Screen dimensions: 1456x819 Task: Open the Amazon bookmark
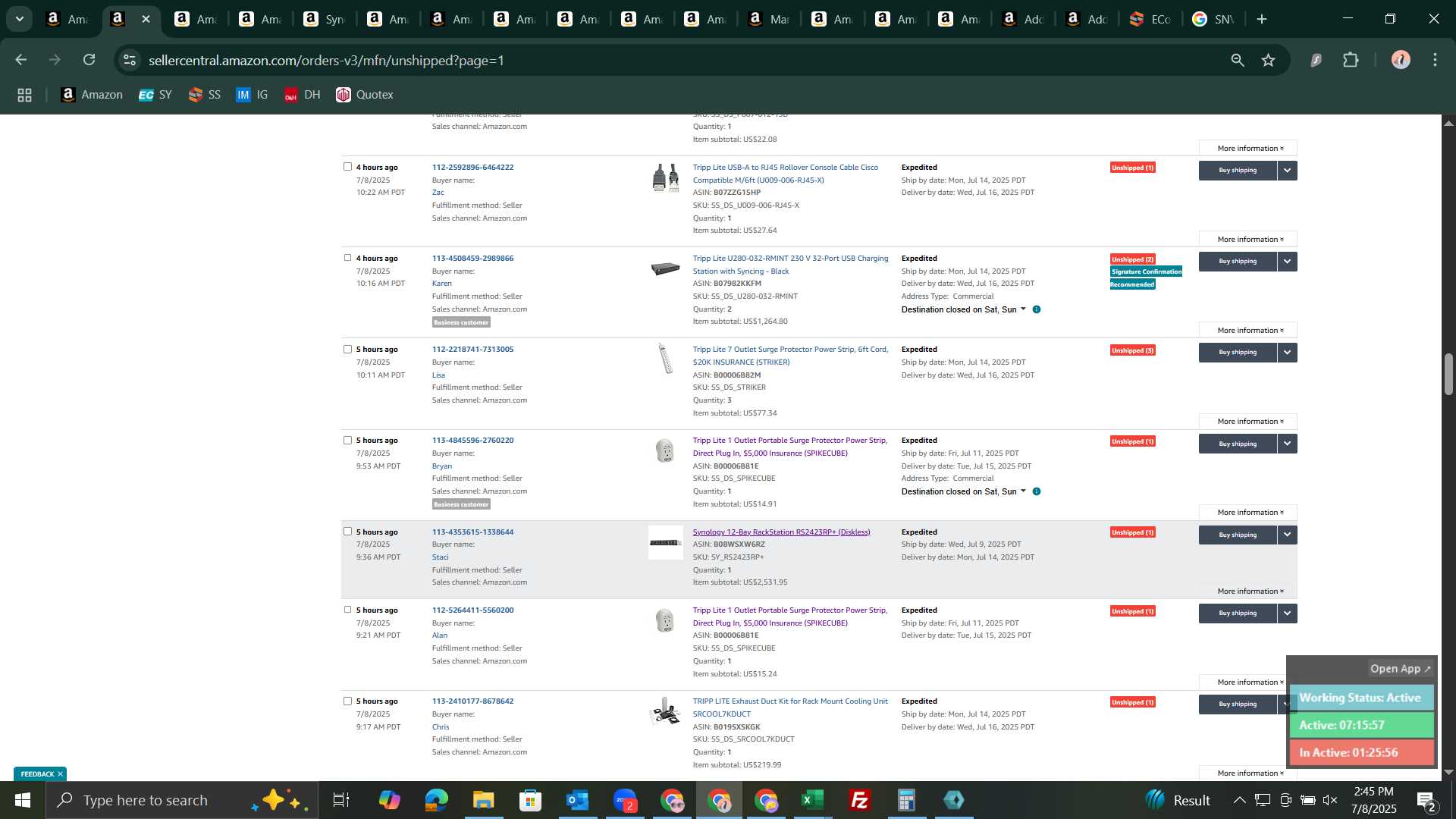coord(92,95)
